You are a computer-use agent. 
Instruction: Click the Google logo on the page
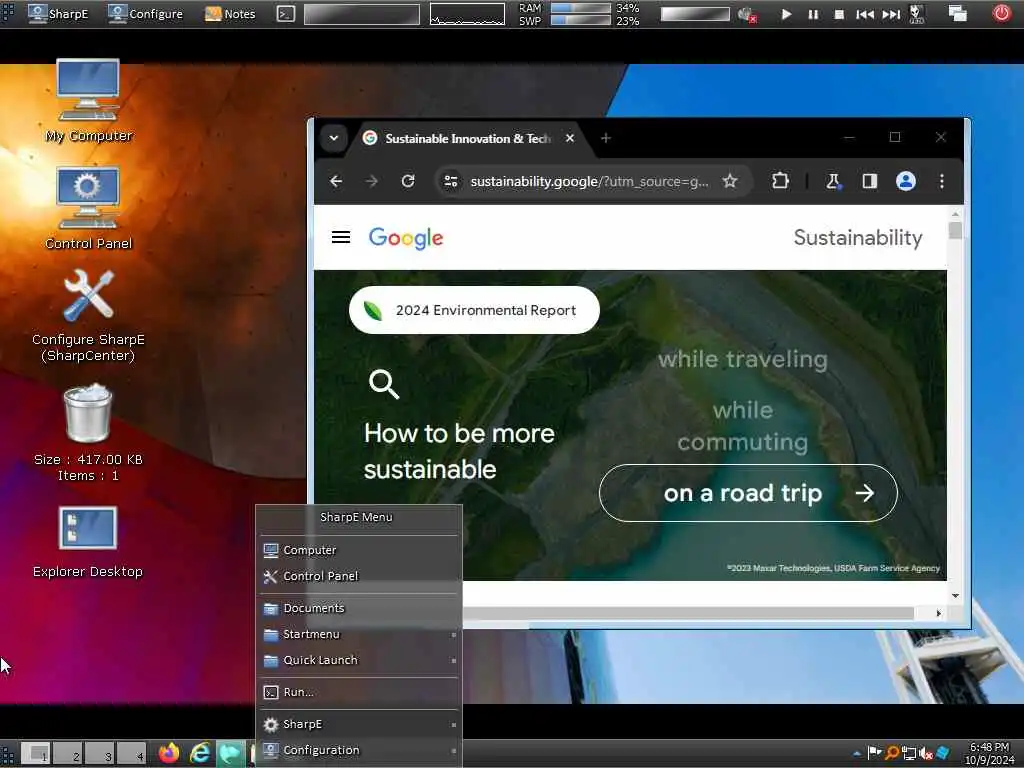tap(406, 238)
